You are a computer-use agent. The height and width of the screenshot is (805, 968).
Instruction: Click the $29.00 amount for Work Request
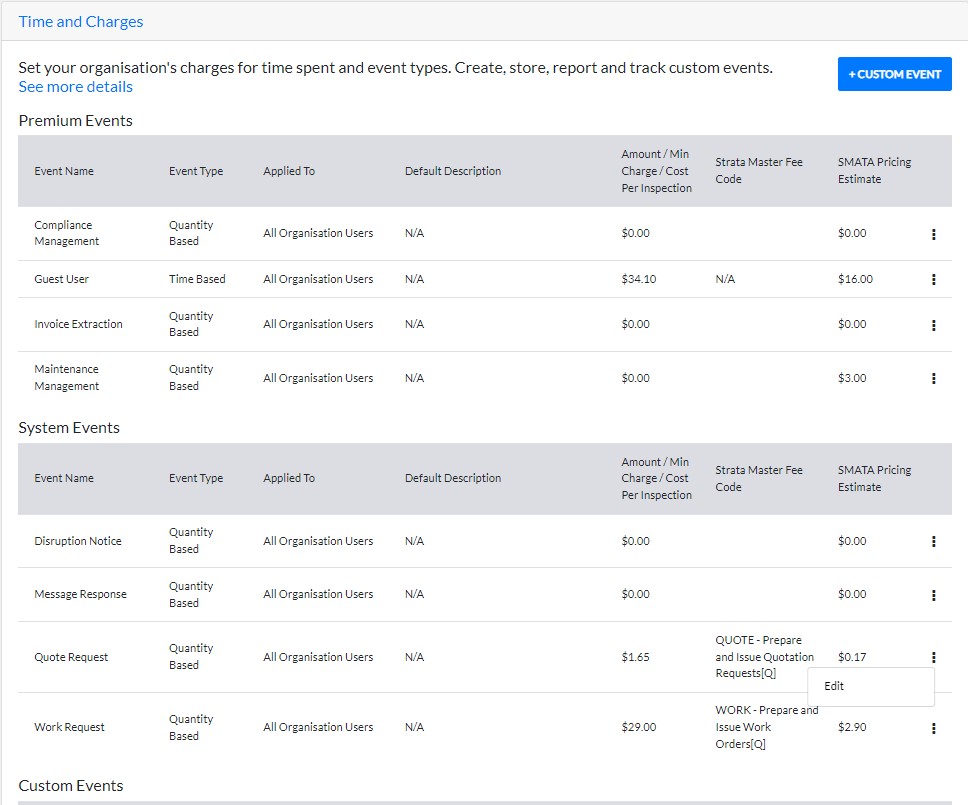639,727
